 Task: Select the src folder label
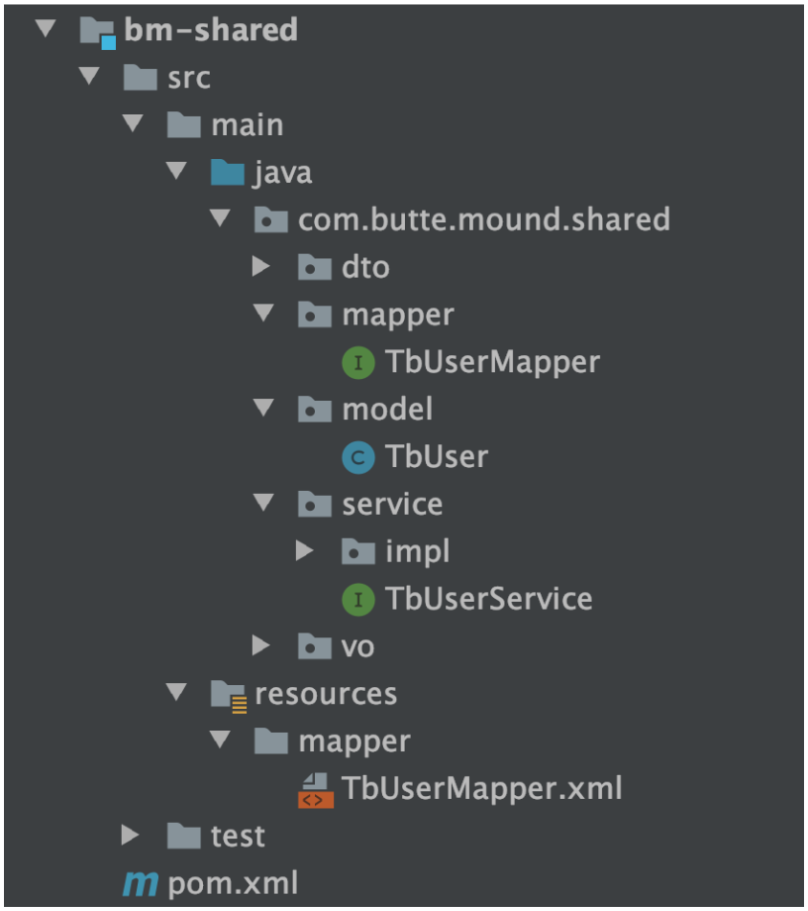point(190,78)
